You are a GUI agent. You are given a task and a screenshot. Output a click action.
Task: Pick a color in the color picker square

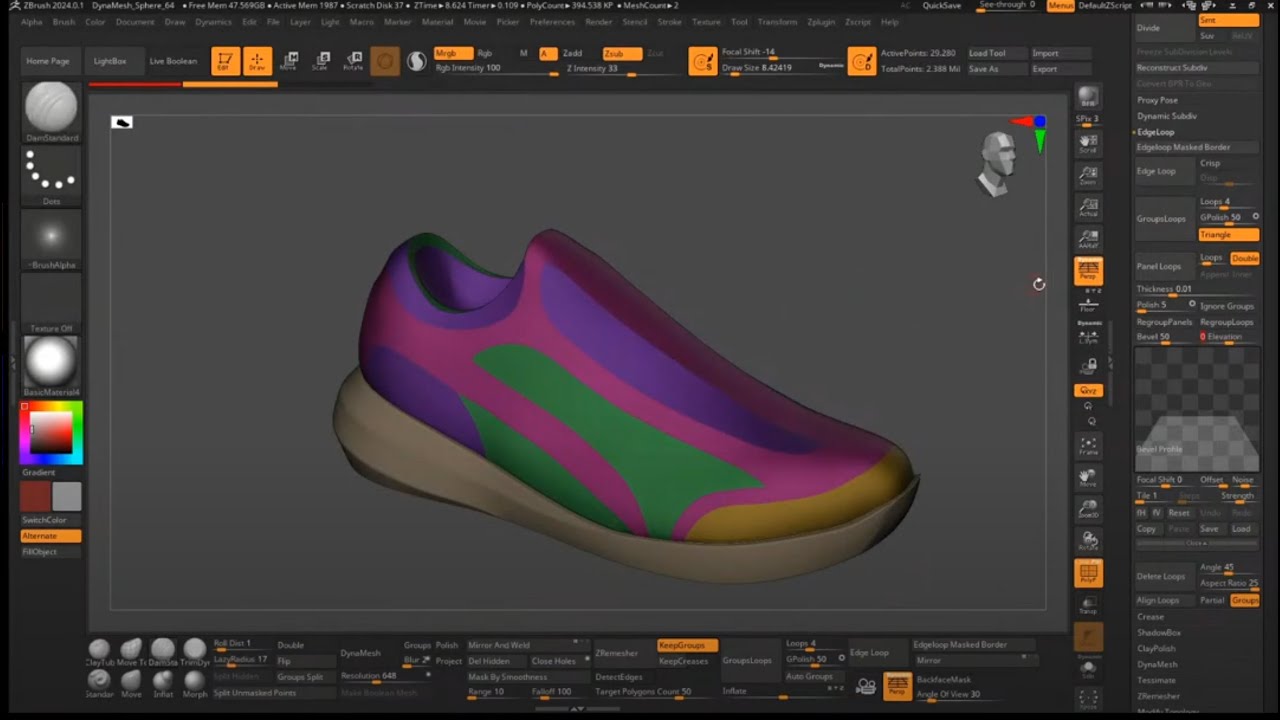coord(51,434)
